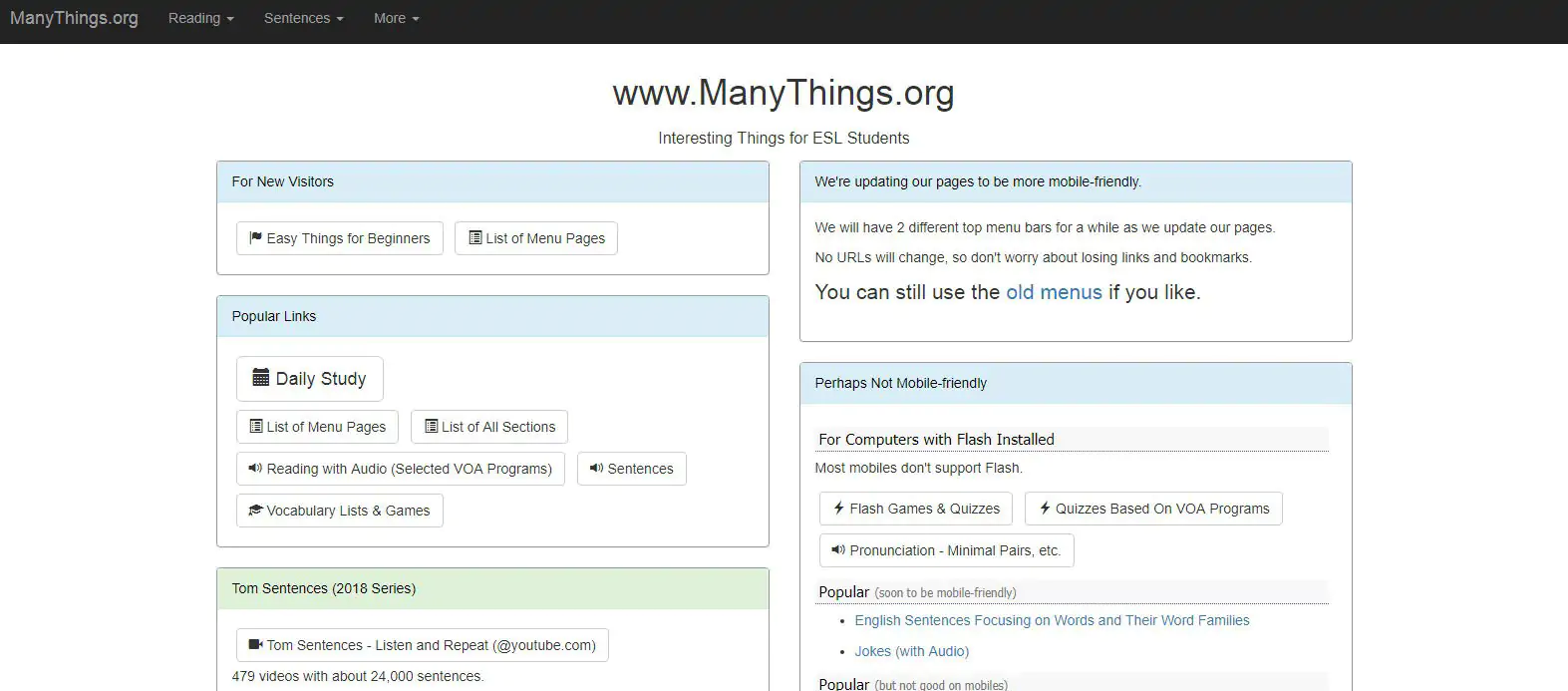Open List of Menu Pages in Popular Links

coord(317,427)
